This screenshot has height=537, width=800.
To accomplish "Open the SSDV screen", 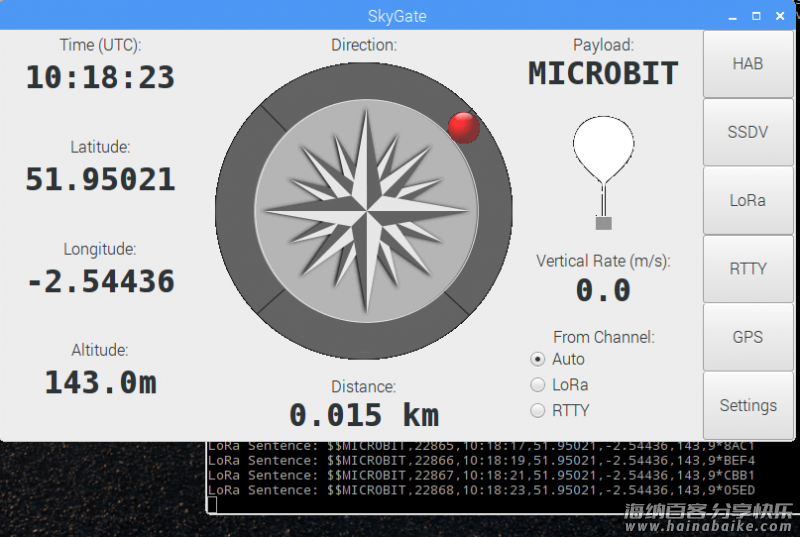I will pos(748,132).
